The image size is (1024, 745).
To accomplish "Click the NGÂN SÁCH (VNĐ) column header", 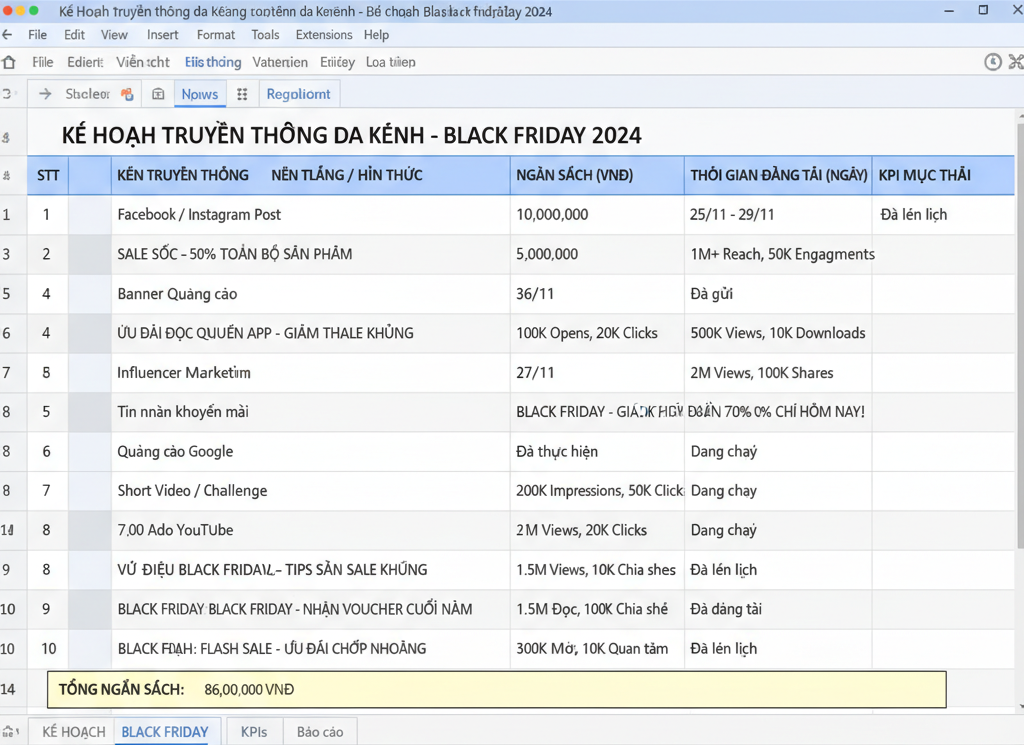I will [x=574, y=175].
